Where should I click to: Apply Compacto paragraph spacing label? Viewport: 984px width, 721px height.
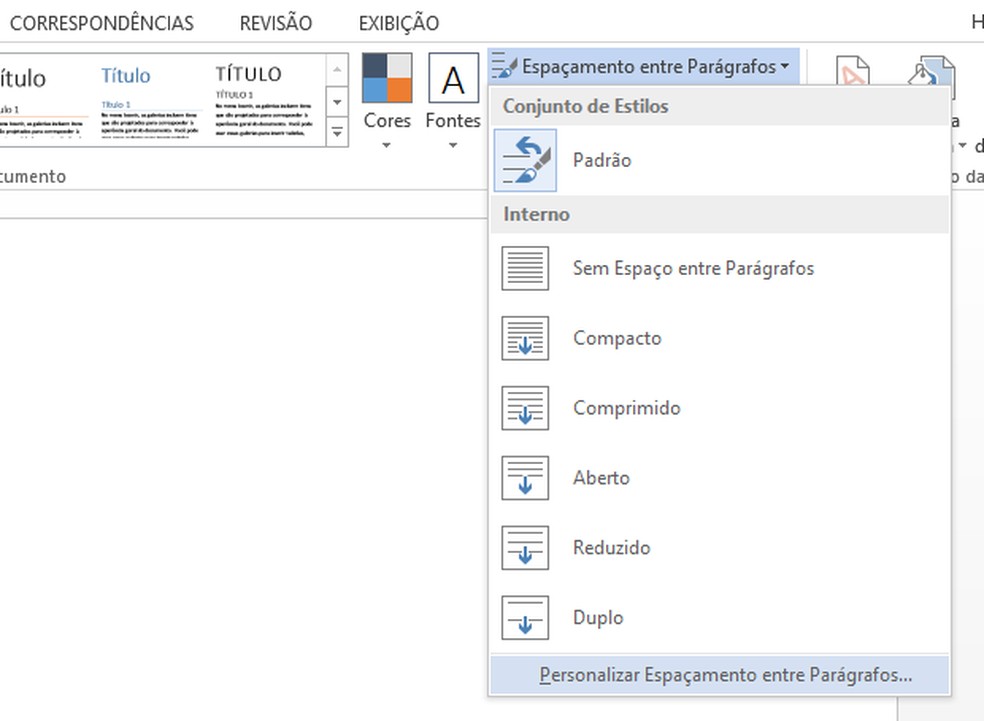[617, 338]
